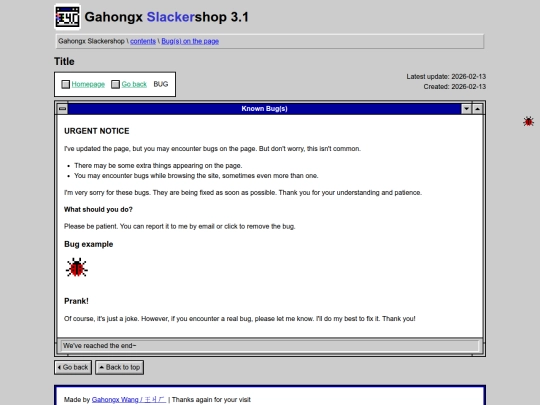Image resolution: width=540 pixels, height=405 pixels.
Task: Click the 'We've reached the end~' status bar
Action: 270,346
